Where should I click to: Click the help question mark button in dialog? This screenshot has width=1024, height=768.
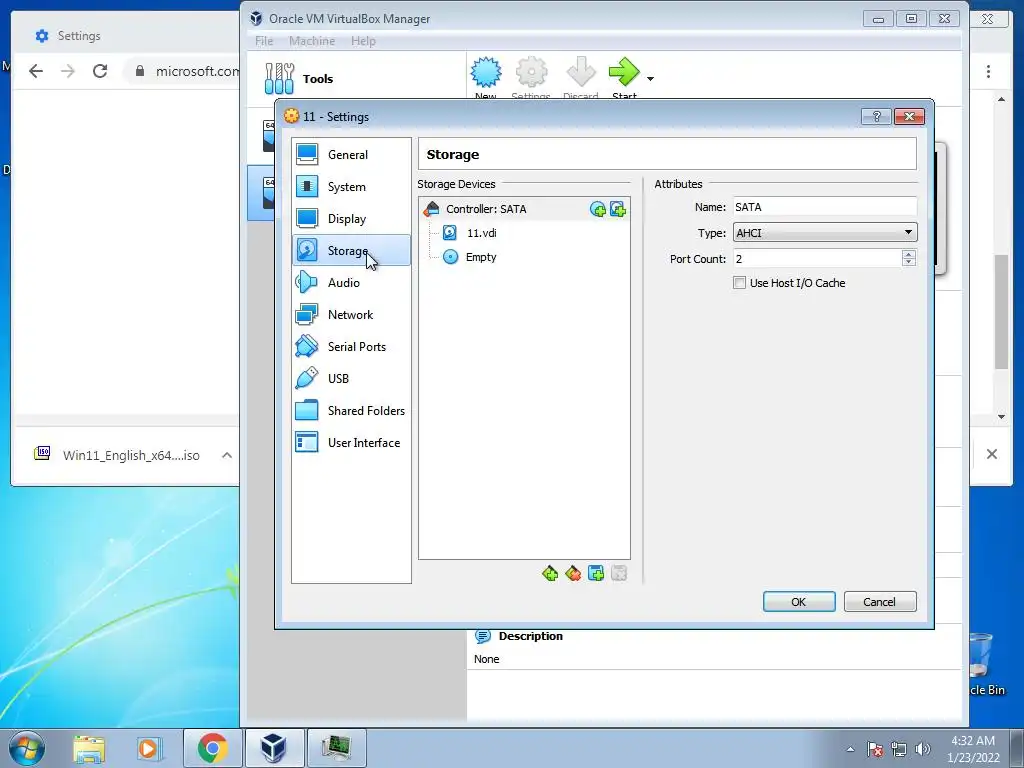click(876, 116)
